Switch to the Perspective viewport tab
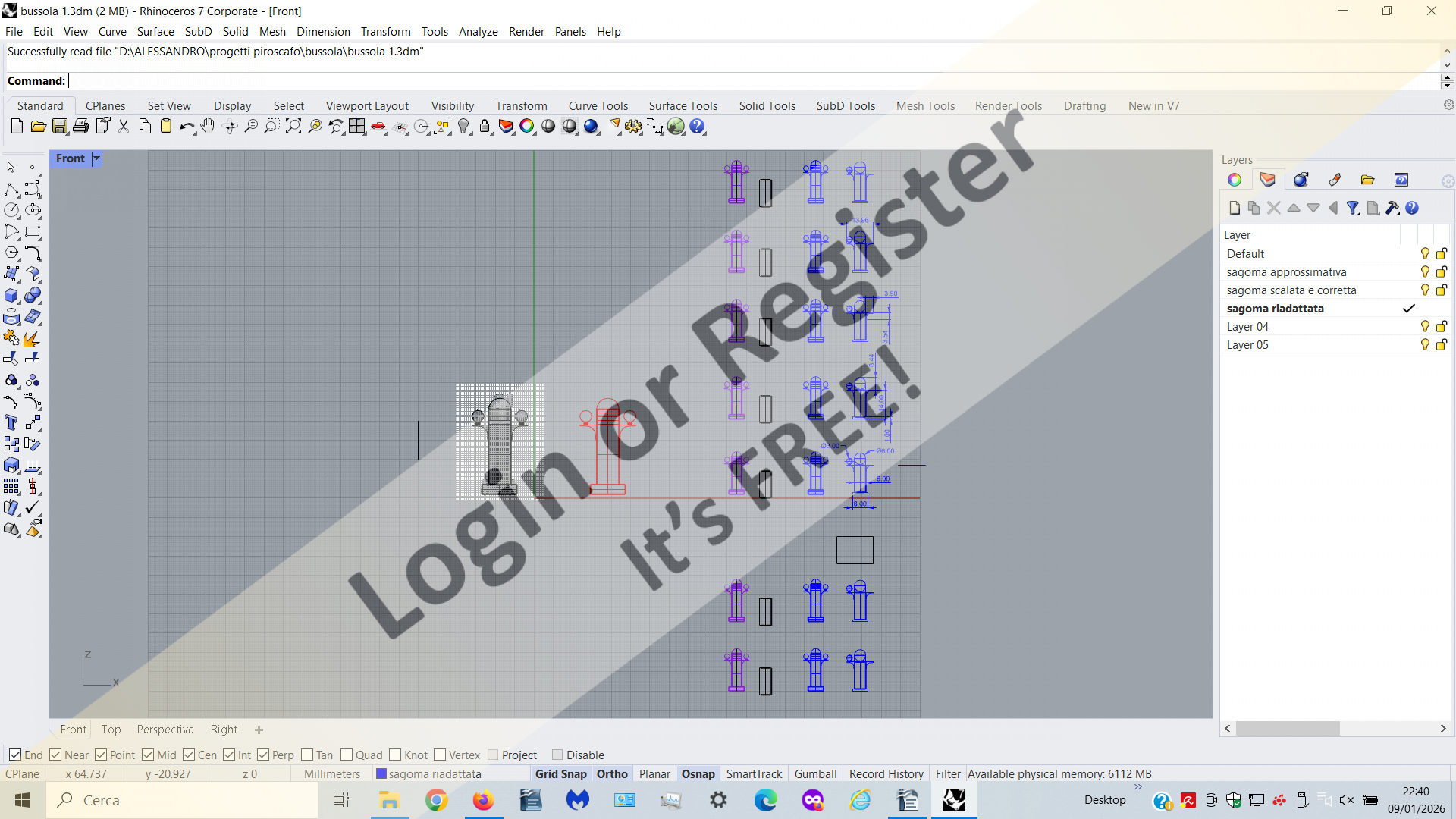Image resolution: width=1456 pixels, height=819 pixels. (165, 730)
